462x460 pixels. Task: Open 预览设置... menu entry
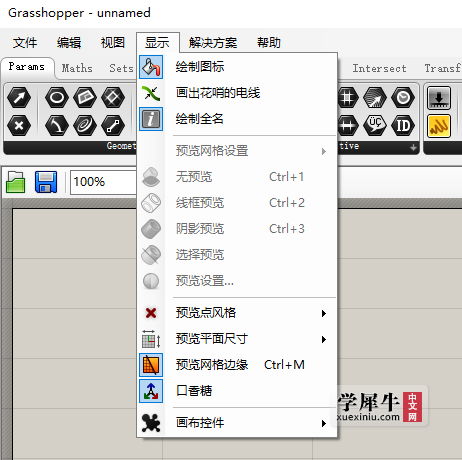tap(237, 281)
